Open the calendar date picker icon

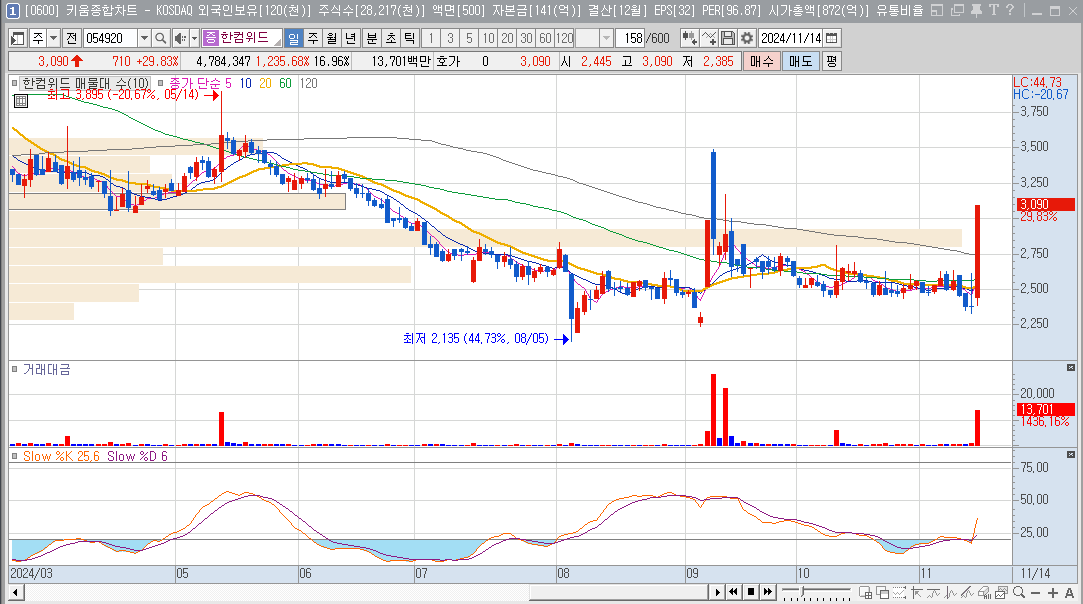(x=832, y=38)
